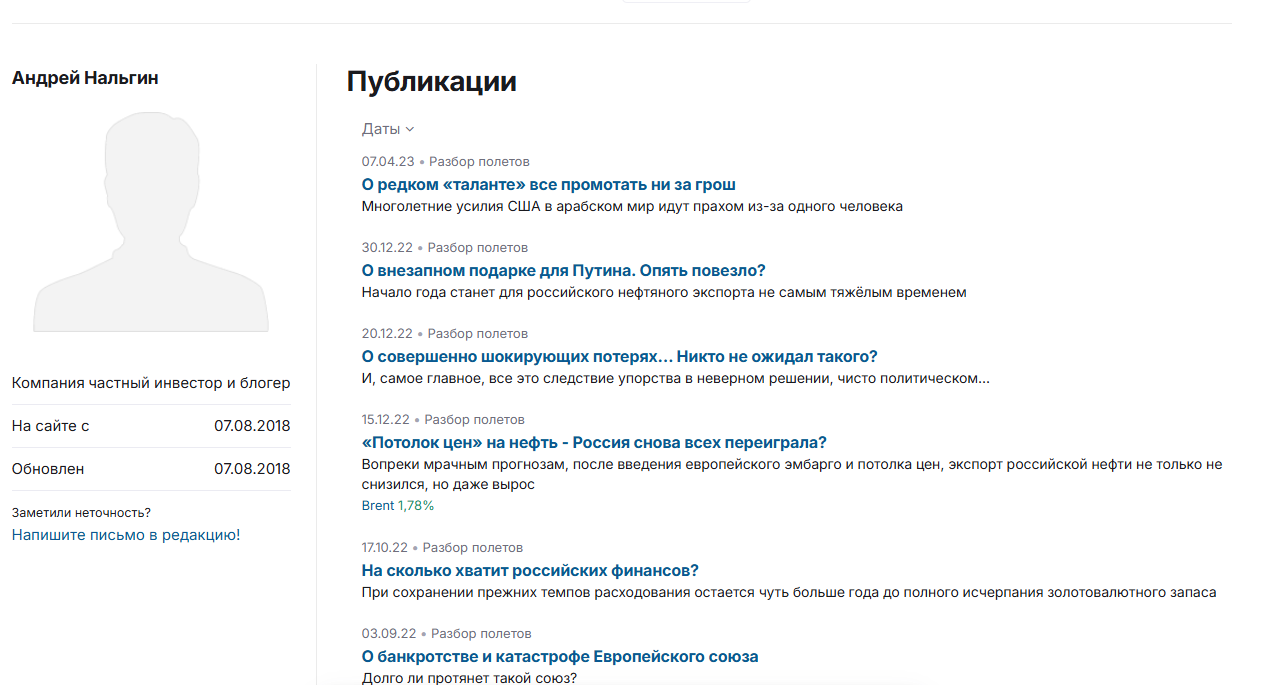Click the text «Компания частный инвестор и блогер»
This screenshot has height=685, width=1276.
click(x=151, y=383)
